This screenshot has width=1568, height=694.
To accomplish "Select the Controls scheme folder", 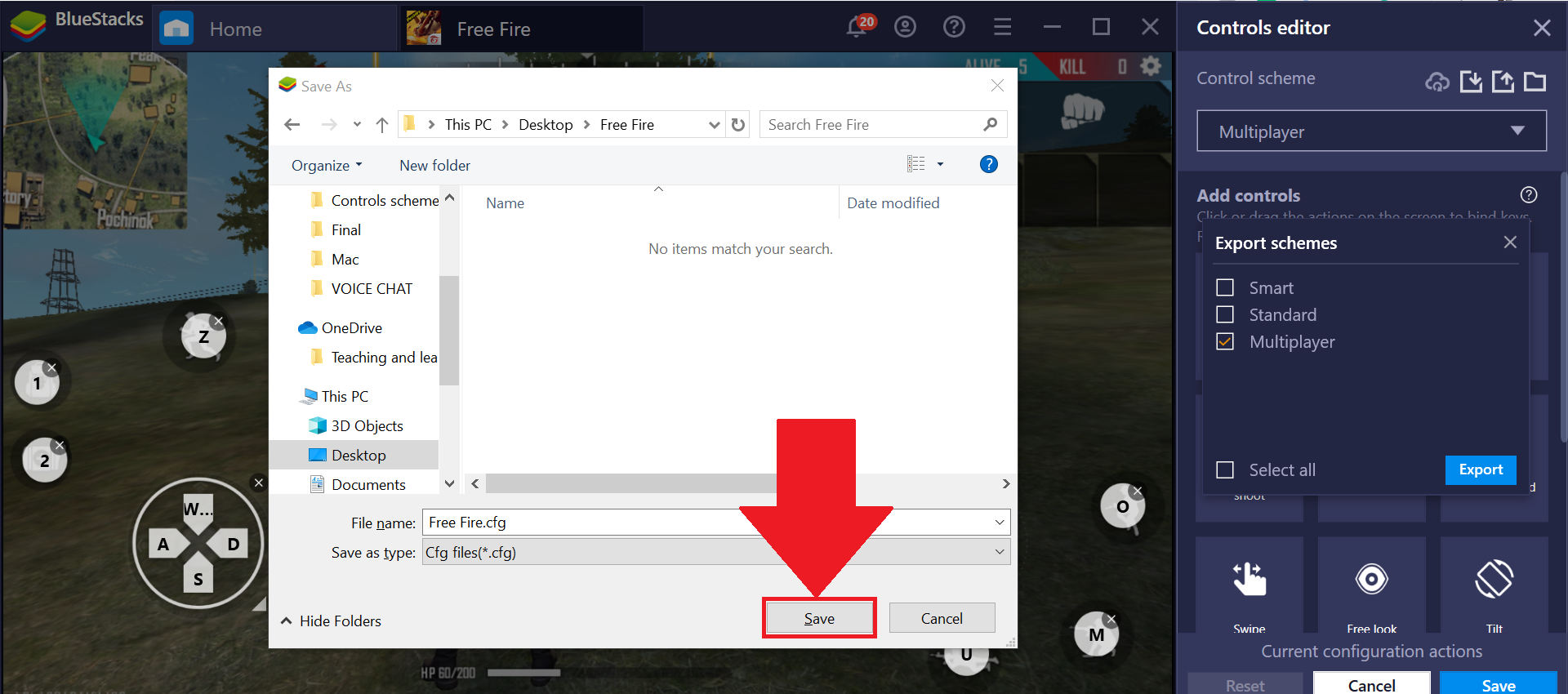I will (375, 200).
